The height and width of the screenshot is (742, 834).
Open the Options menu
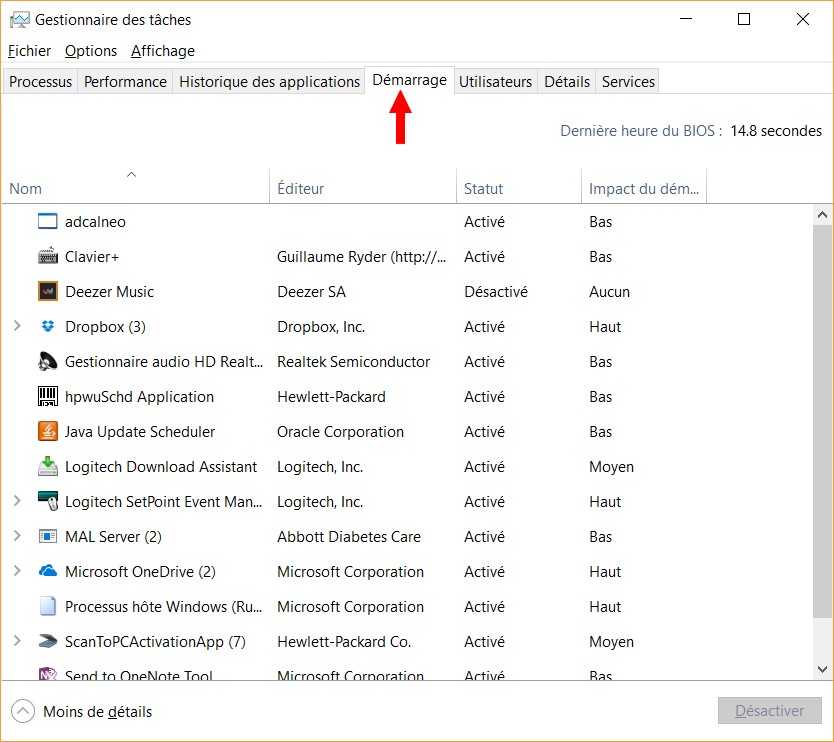[x=90, y=51]
